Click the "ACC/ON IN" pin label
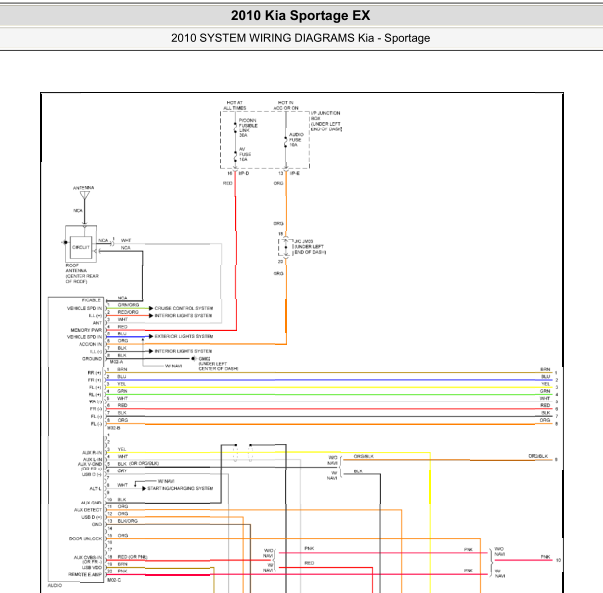 (91, 344)
